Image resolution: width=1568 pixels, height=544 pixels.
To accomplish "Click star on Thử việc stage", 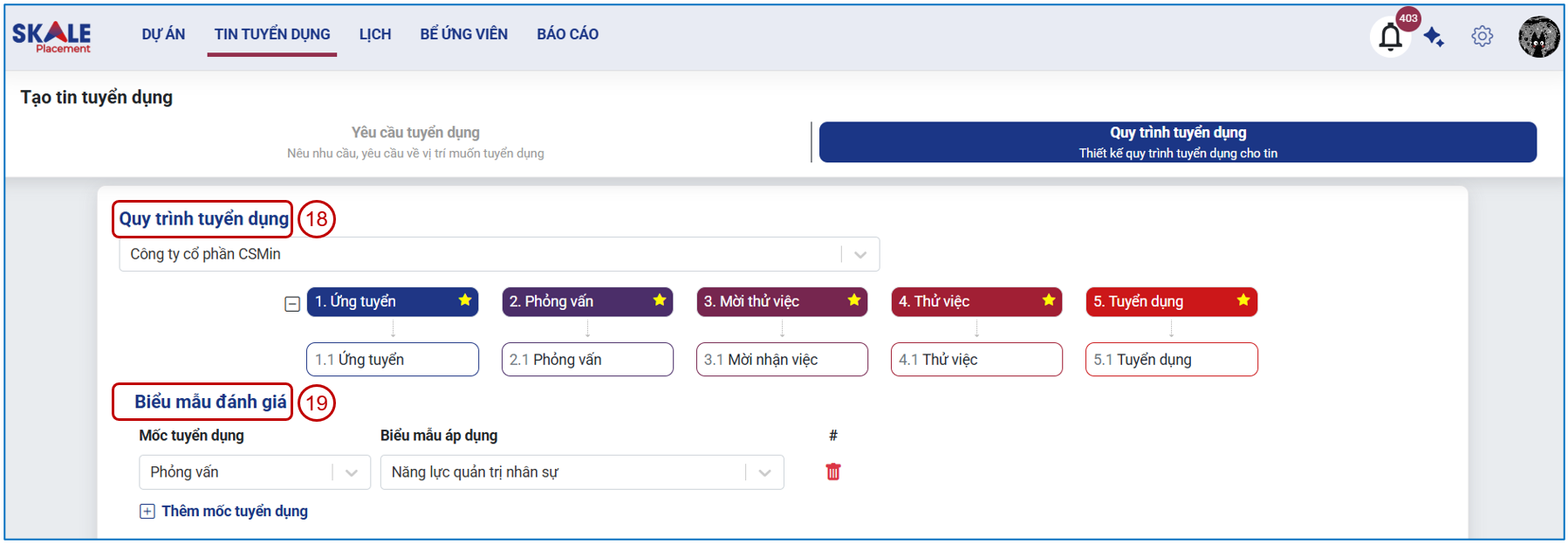I will coord(1049,300).
